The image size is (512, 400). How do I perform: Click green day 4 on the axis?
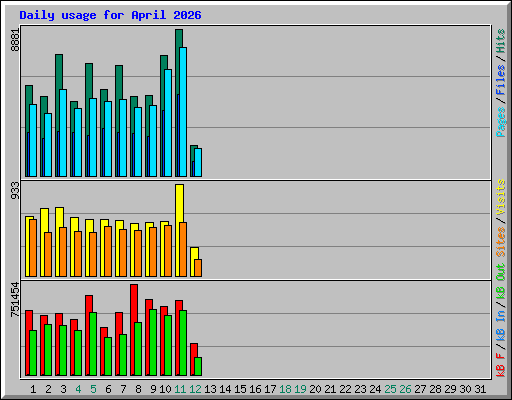(x=78, y=389)
